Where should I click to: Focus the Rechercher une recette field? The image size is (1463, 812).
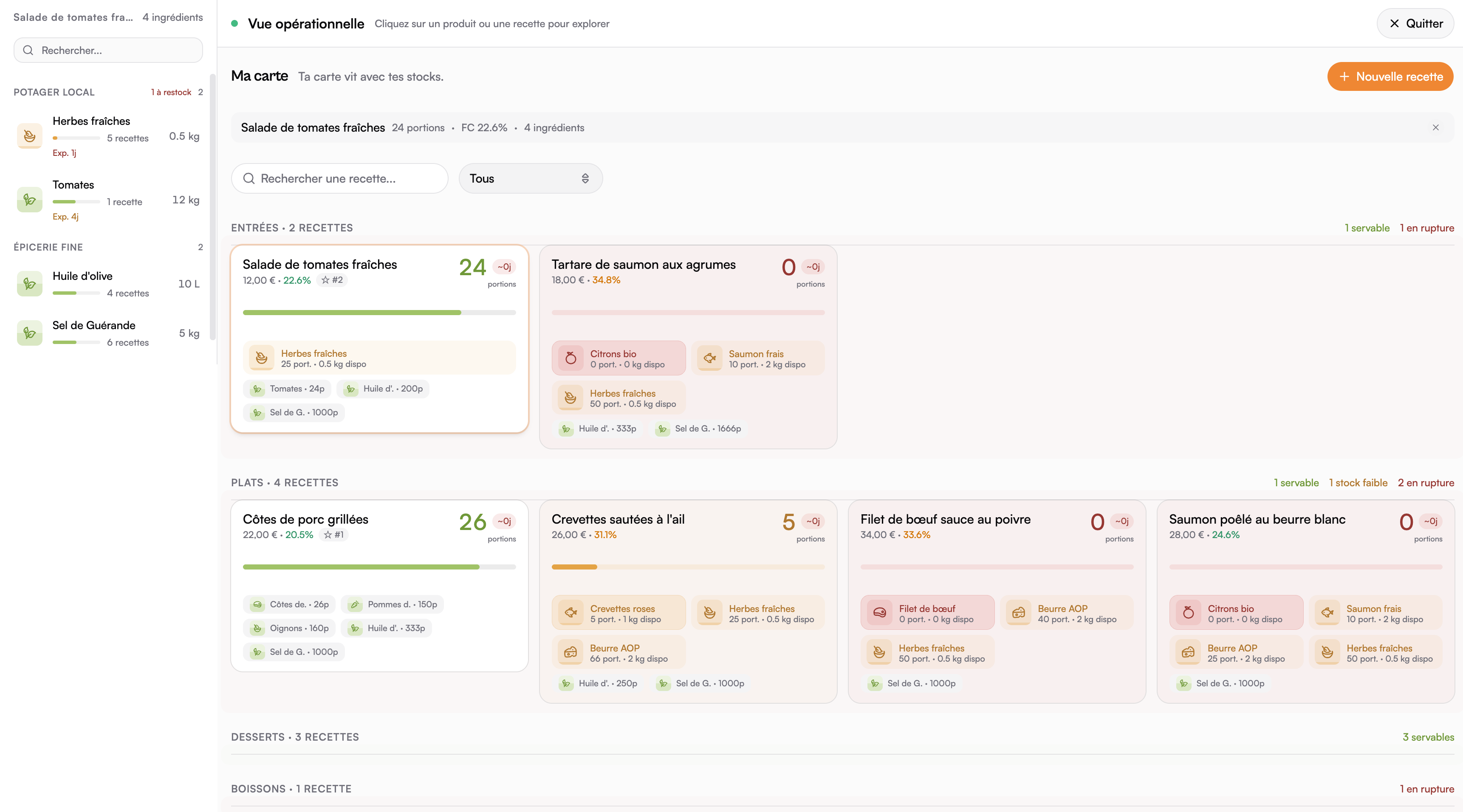point(340,178)
